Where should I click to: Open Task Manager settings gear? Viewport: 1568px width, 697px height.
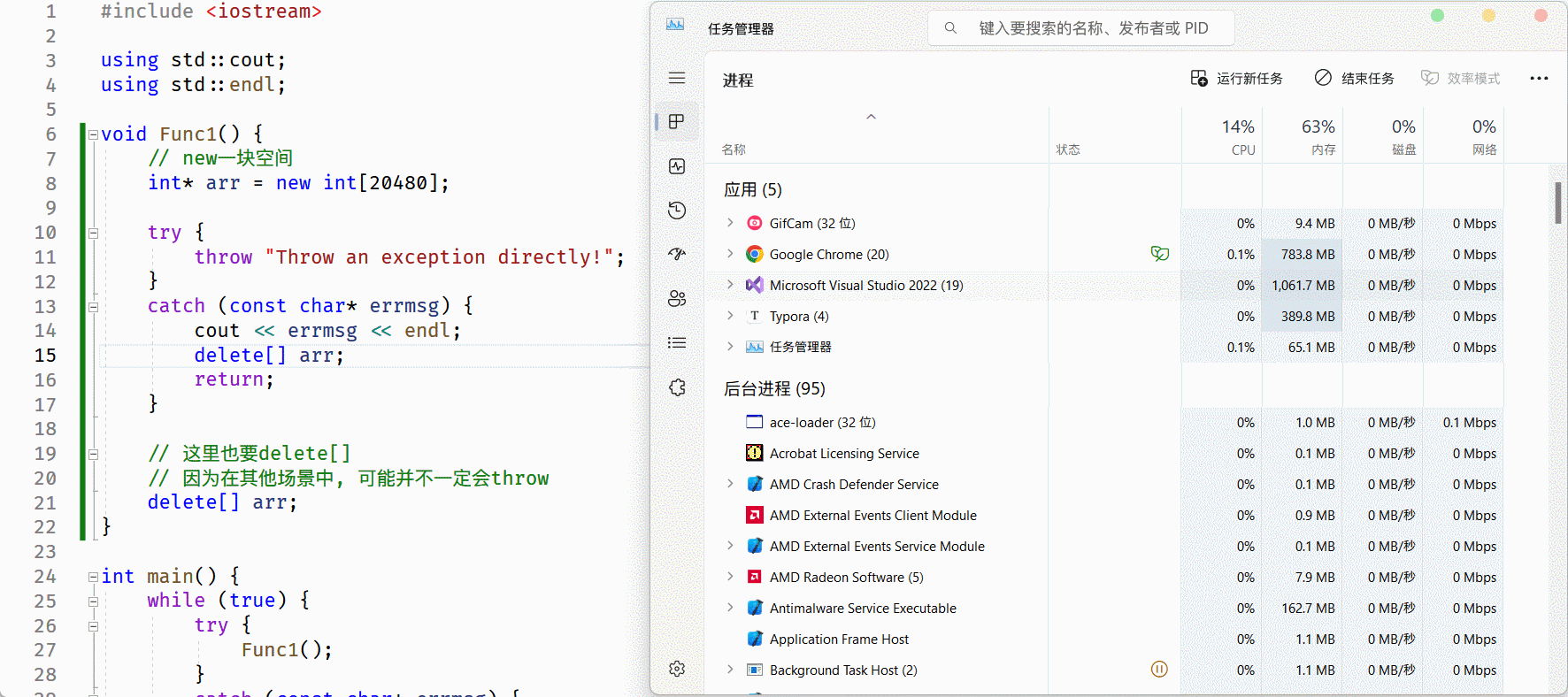[677, 669]
